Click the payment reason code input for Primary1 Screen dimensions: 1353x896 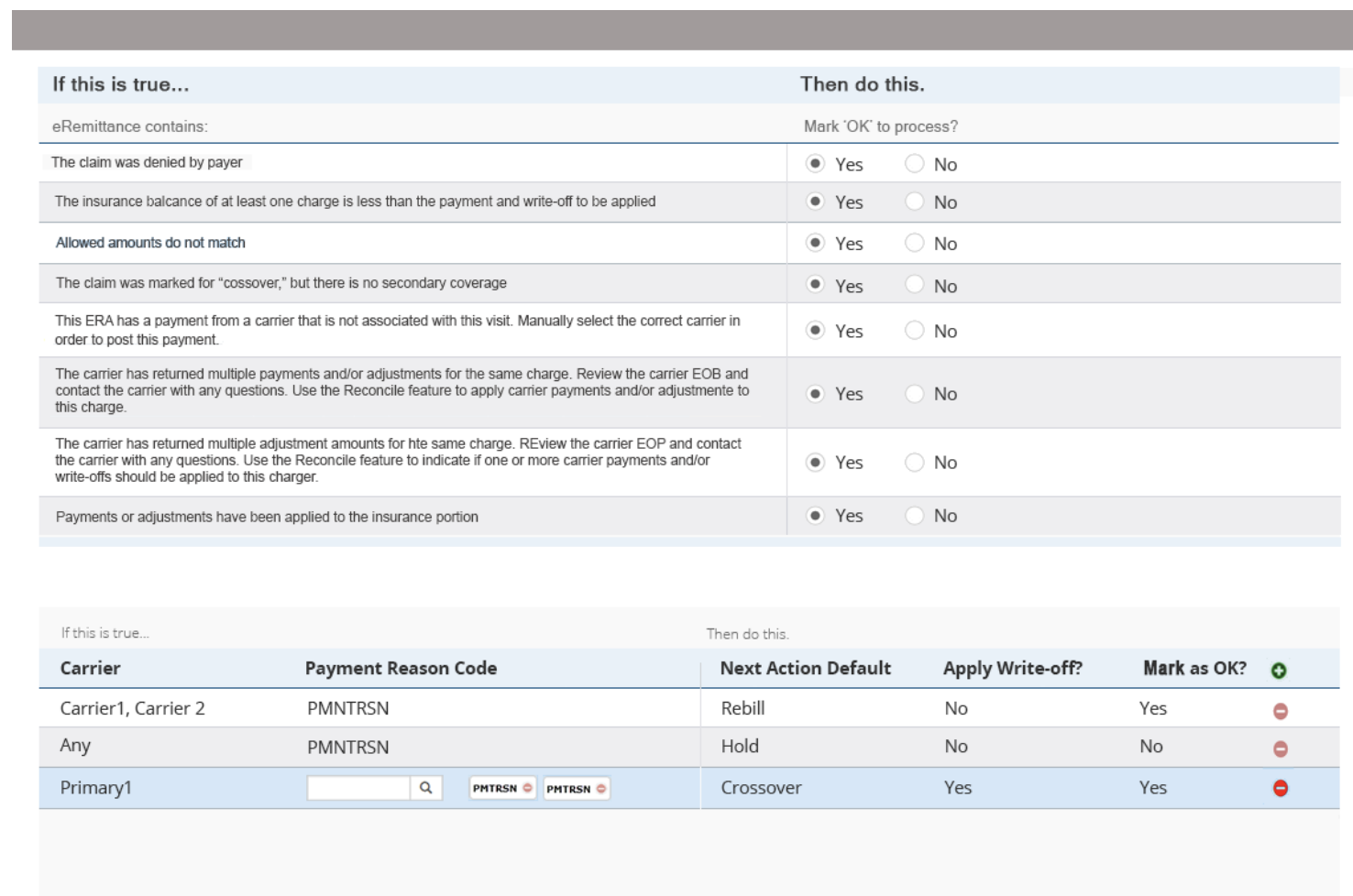tap(358, 788)
